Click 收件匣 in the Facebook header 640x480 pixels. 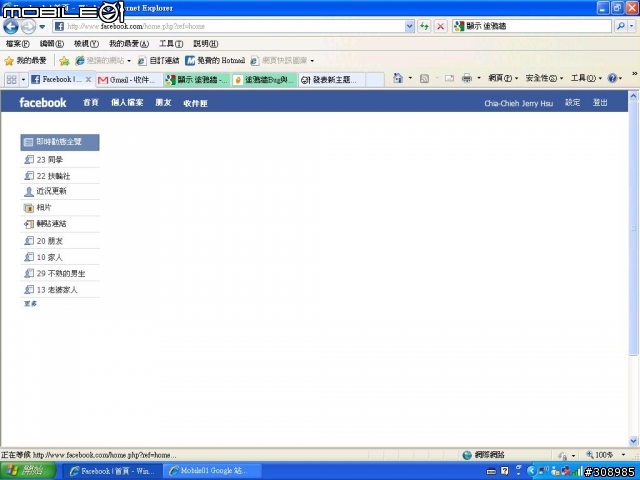195,103
